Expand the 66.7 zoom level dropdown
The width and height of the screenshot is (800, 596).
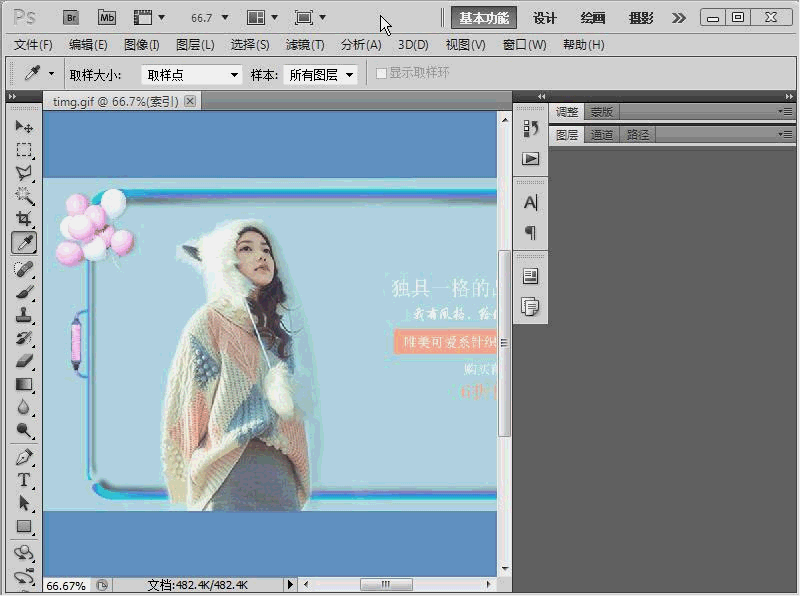pyautogui.click(x=210, y=18)
